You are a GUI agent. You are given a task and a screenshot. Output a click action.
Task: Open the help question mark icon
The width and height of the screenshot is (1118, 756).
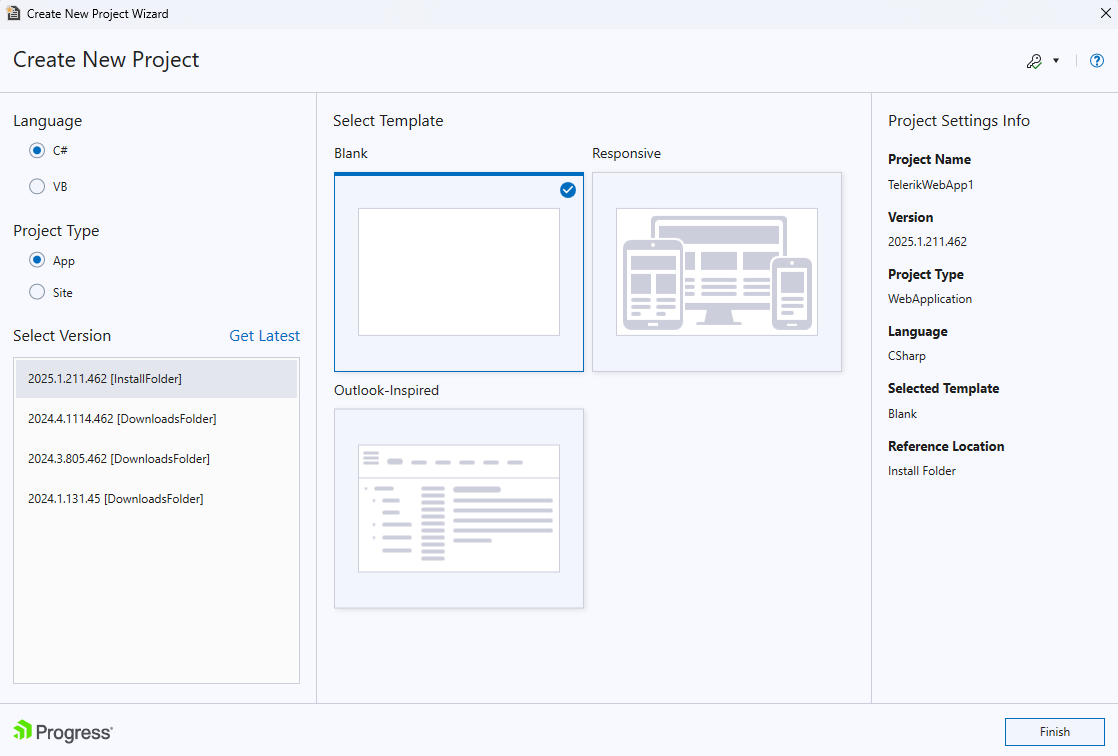tap(1096, 61)
